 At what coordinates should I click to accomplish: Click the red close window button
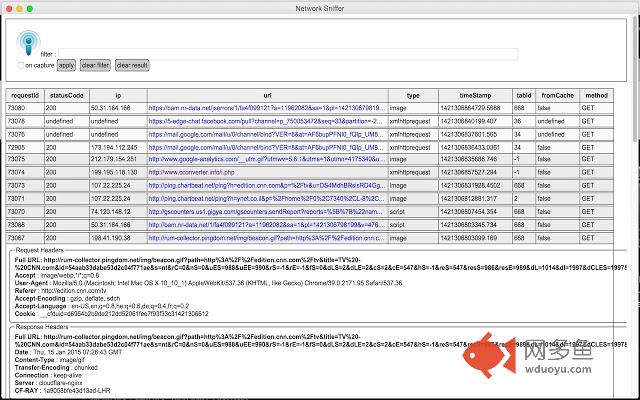8,7
